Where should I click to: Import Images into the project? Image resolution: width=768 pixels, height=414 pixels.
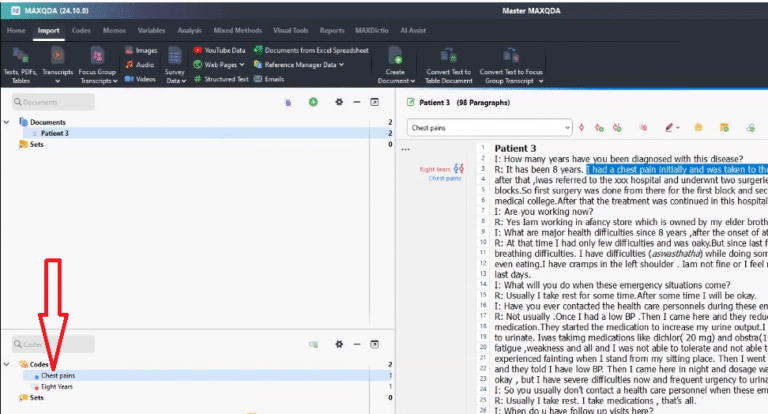[x=141, y=50]
